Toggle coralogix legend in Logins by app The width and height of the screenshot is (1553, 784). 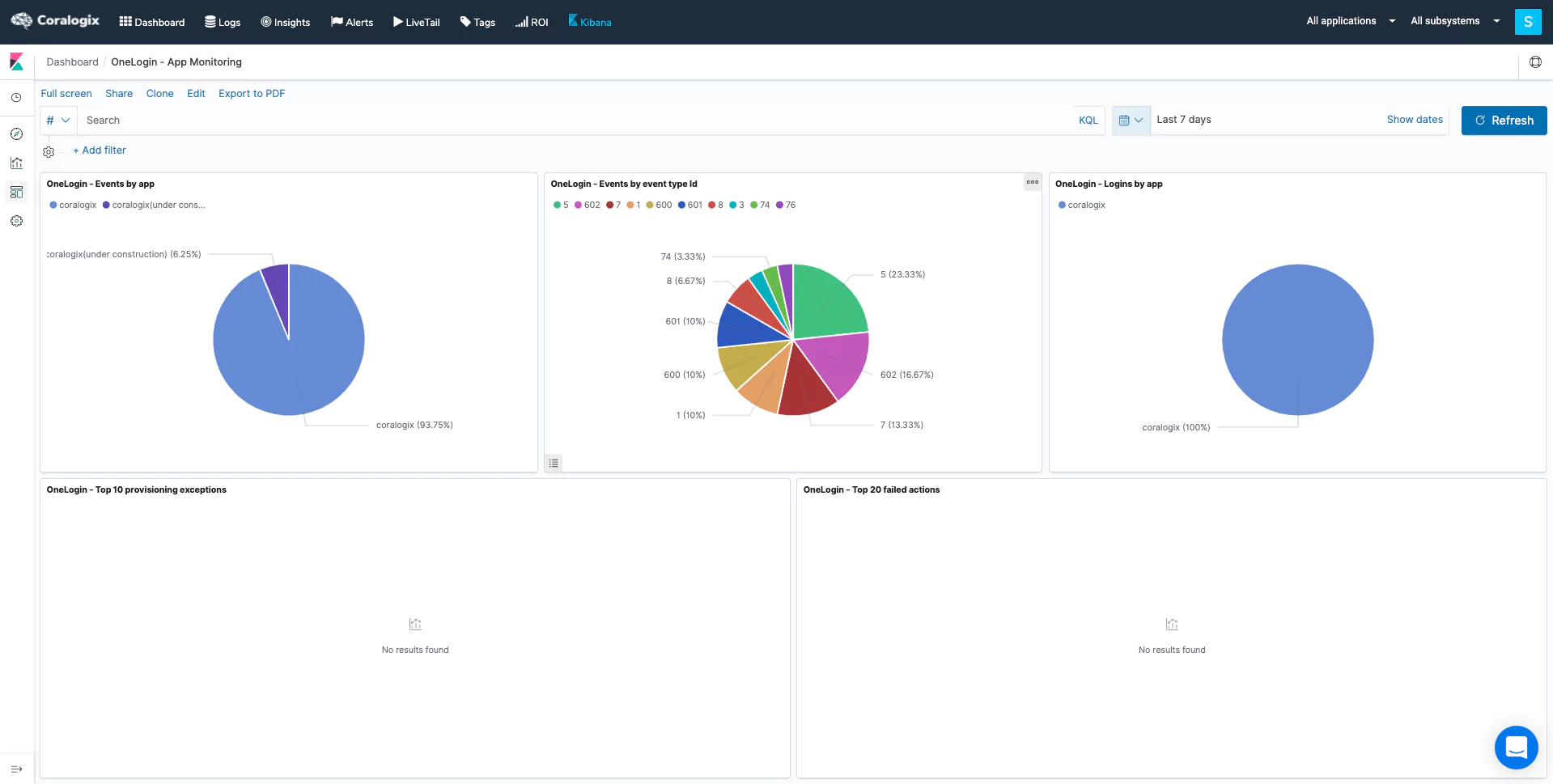click(x=1081, y=206)
